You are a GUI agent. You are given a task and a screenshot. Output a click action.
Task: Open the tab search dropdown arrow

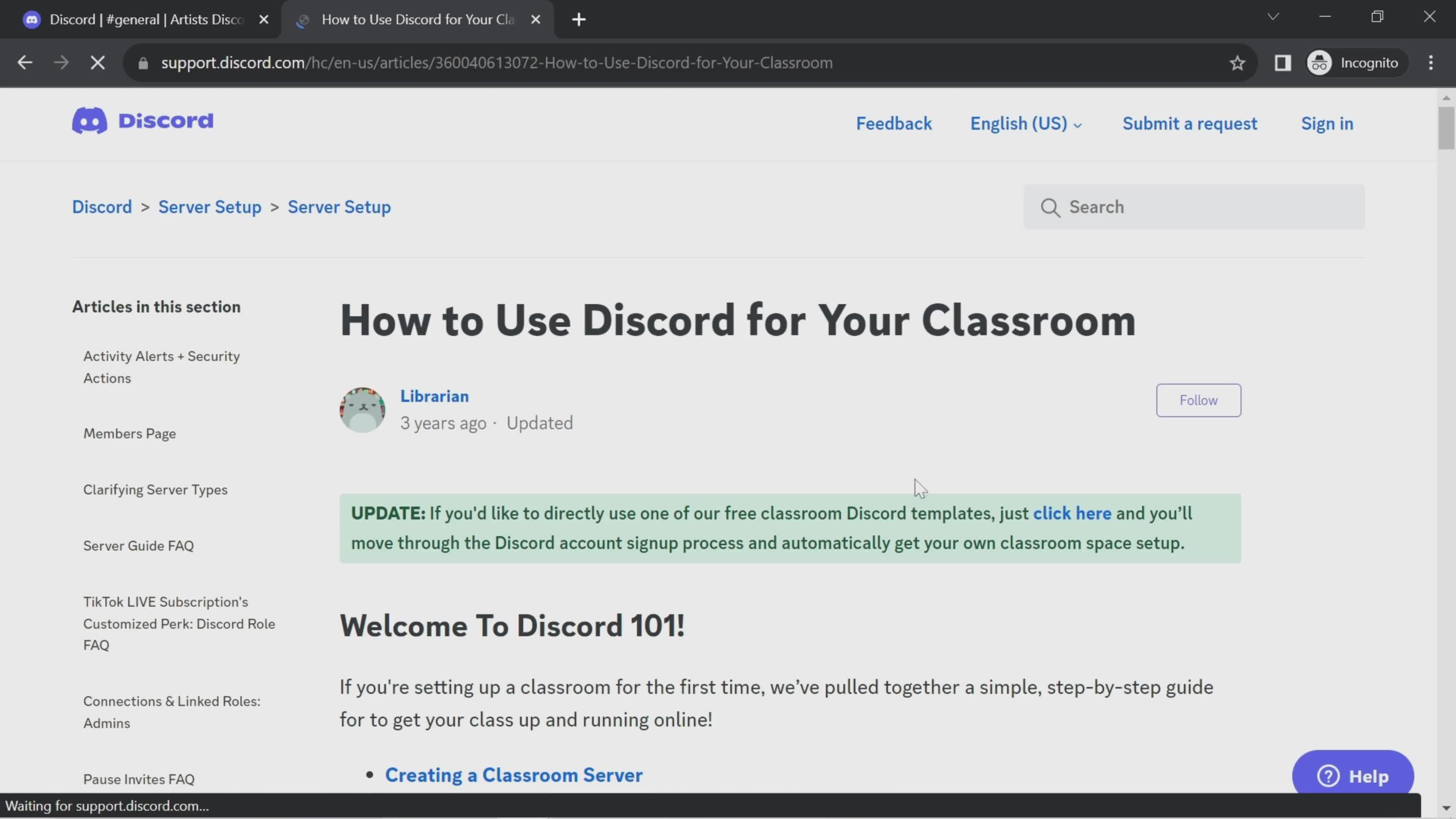[1273, 17]
